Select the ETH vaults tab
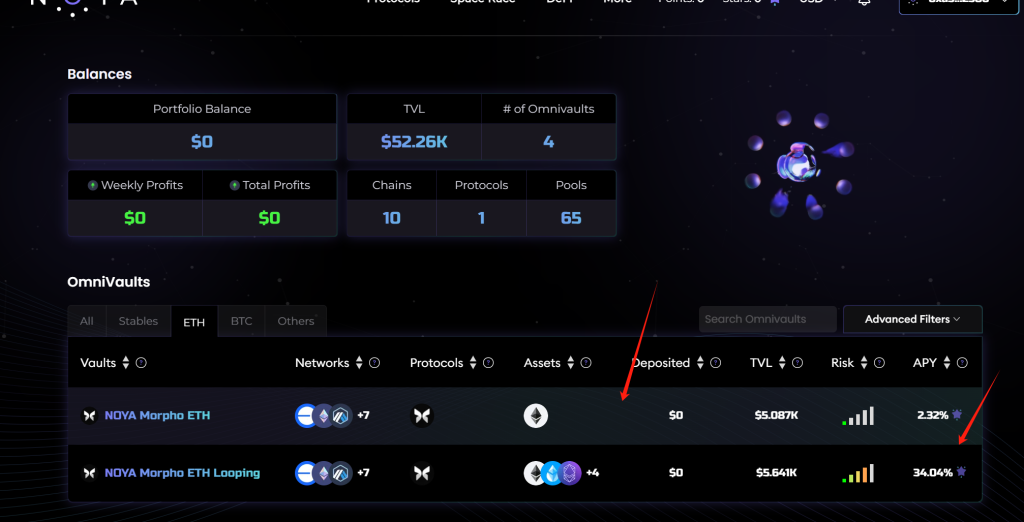1024x522 pixels. coord(194,321)
